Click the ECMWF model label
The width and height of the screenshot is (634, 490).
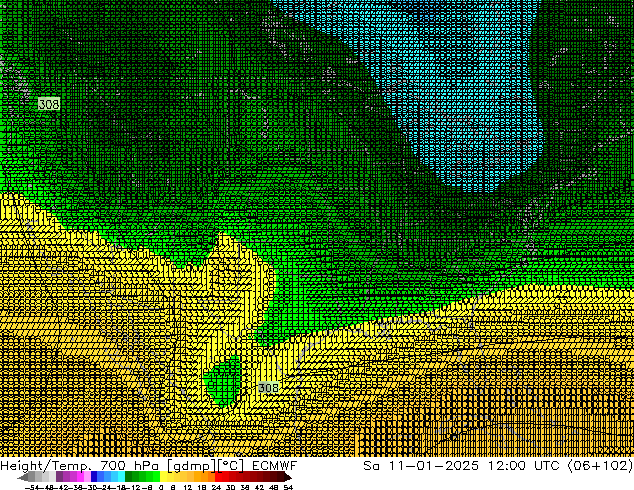click(x=275, y=465)
